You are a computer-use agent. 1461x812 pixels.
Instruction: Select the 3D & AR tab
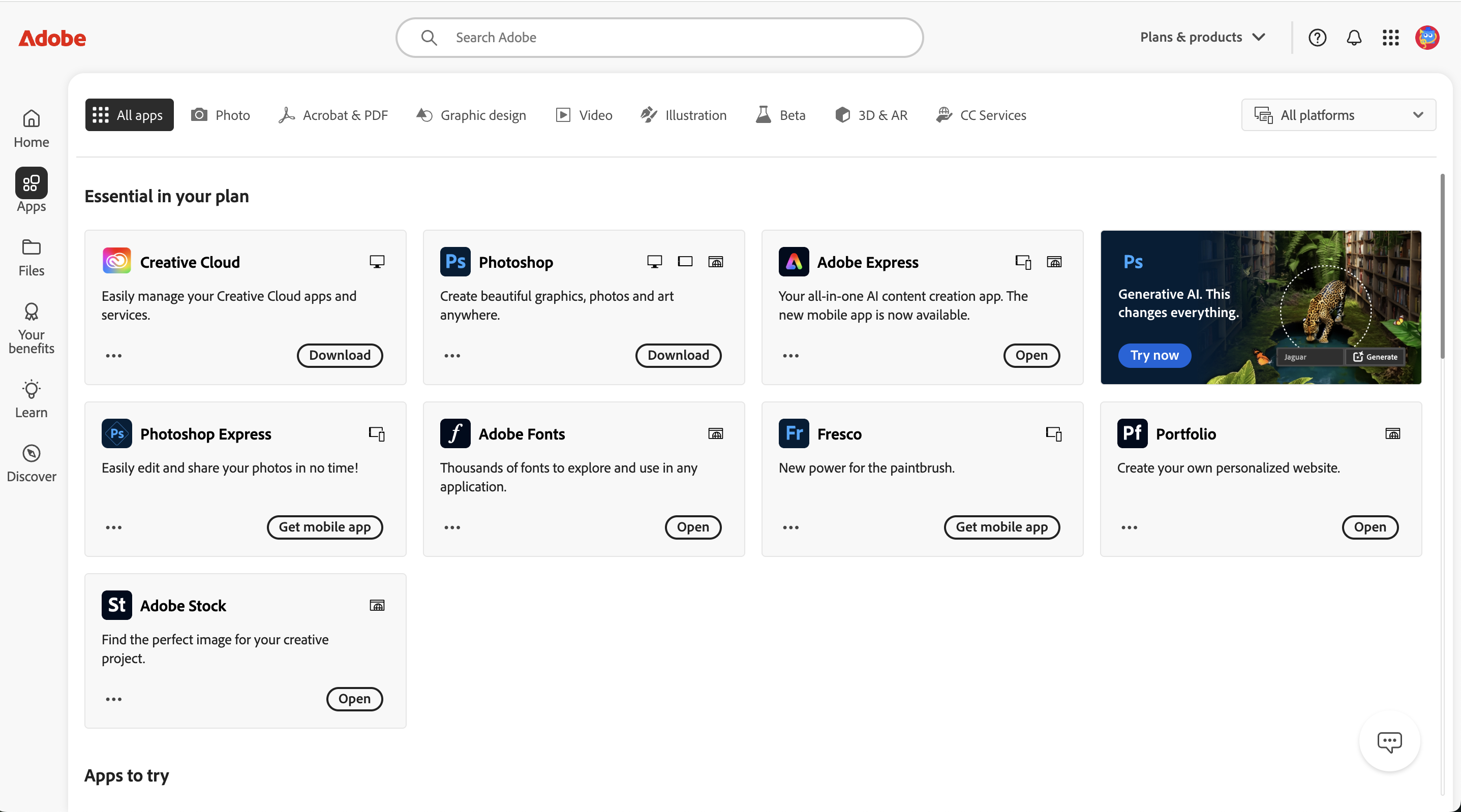pyautogui.click(x=871, y=115)
